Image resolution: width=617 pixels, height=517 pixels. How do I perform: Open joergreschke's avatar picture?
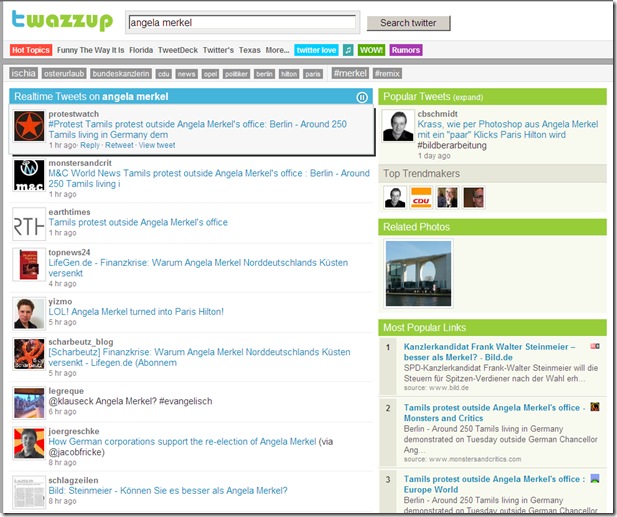(29, 443)
